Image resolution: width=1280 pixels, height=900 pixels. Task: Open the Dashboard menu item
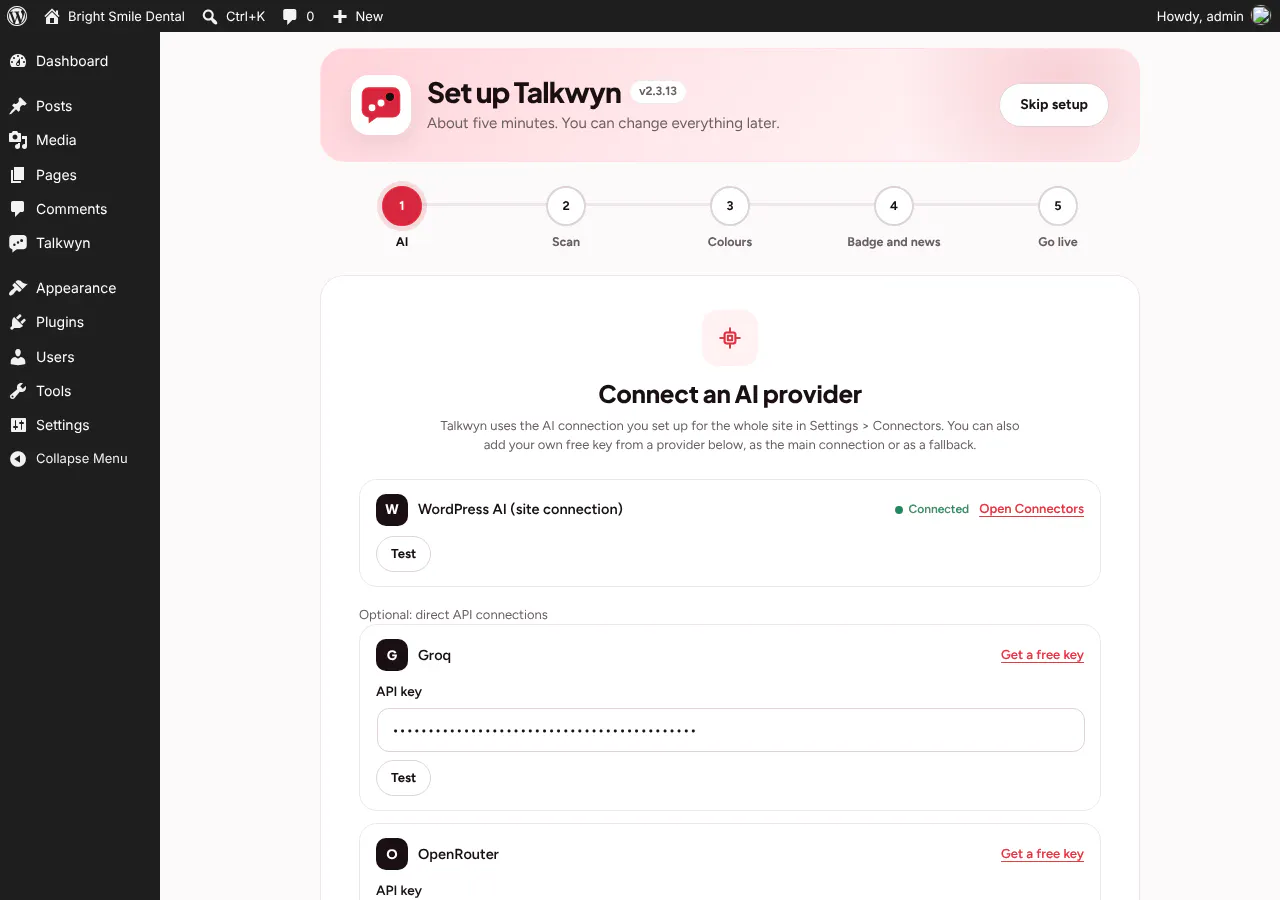click(80, 61)
